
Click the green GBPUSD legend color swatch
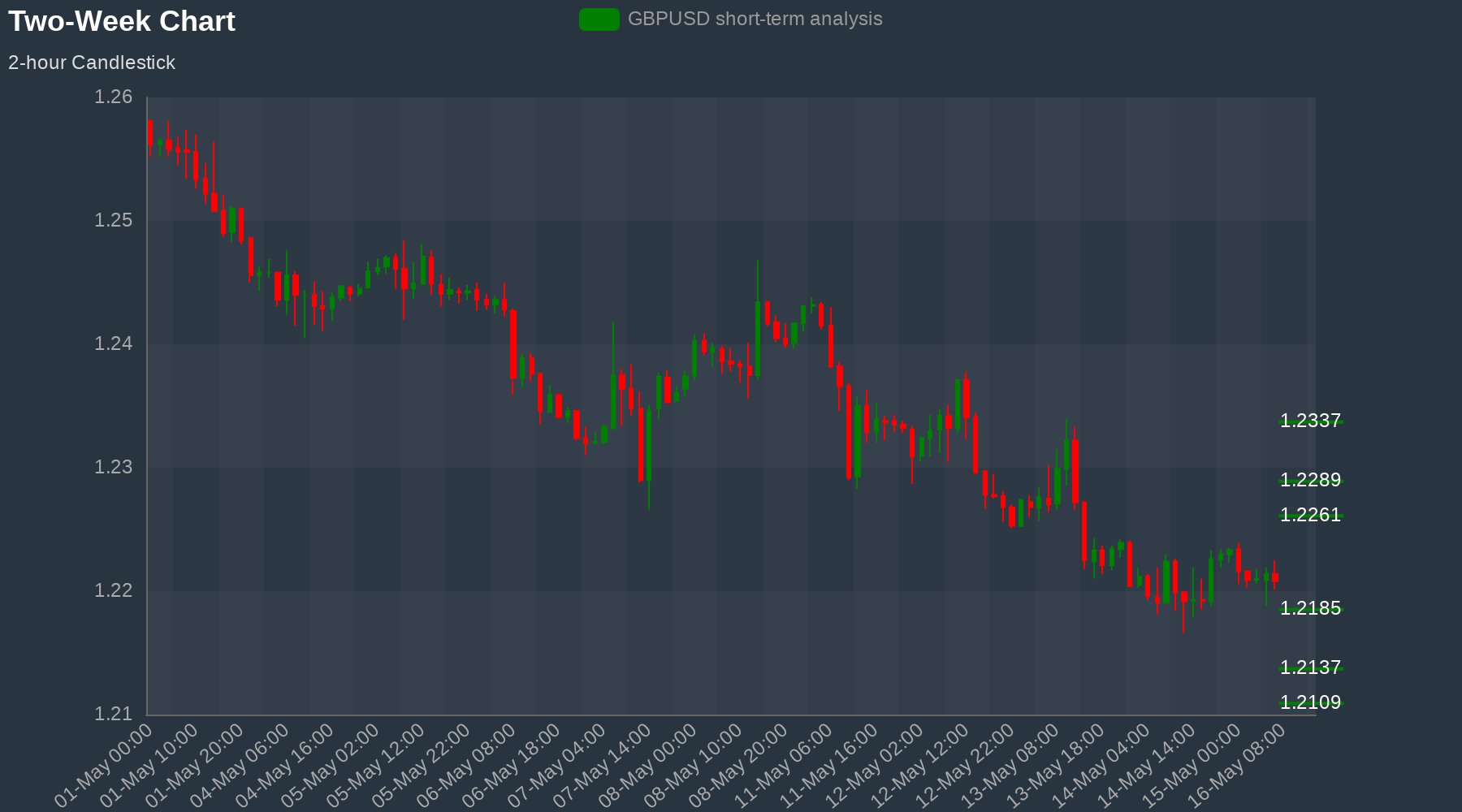(x=599, y=19)
